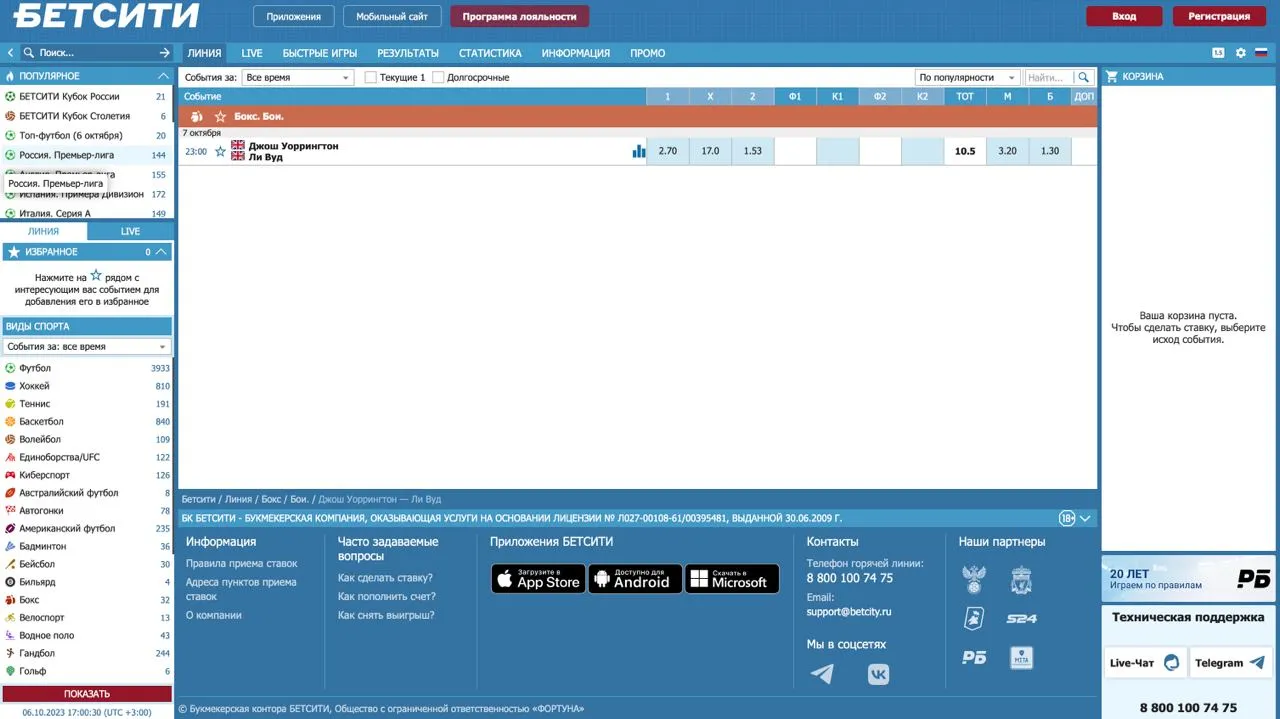Click the Вход login button
The image size is (1280, 719).
(1124, 16)
